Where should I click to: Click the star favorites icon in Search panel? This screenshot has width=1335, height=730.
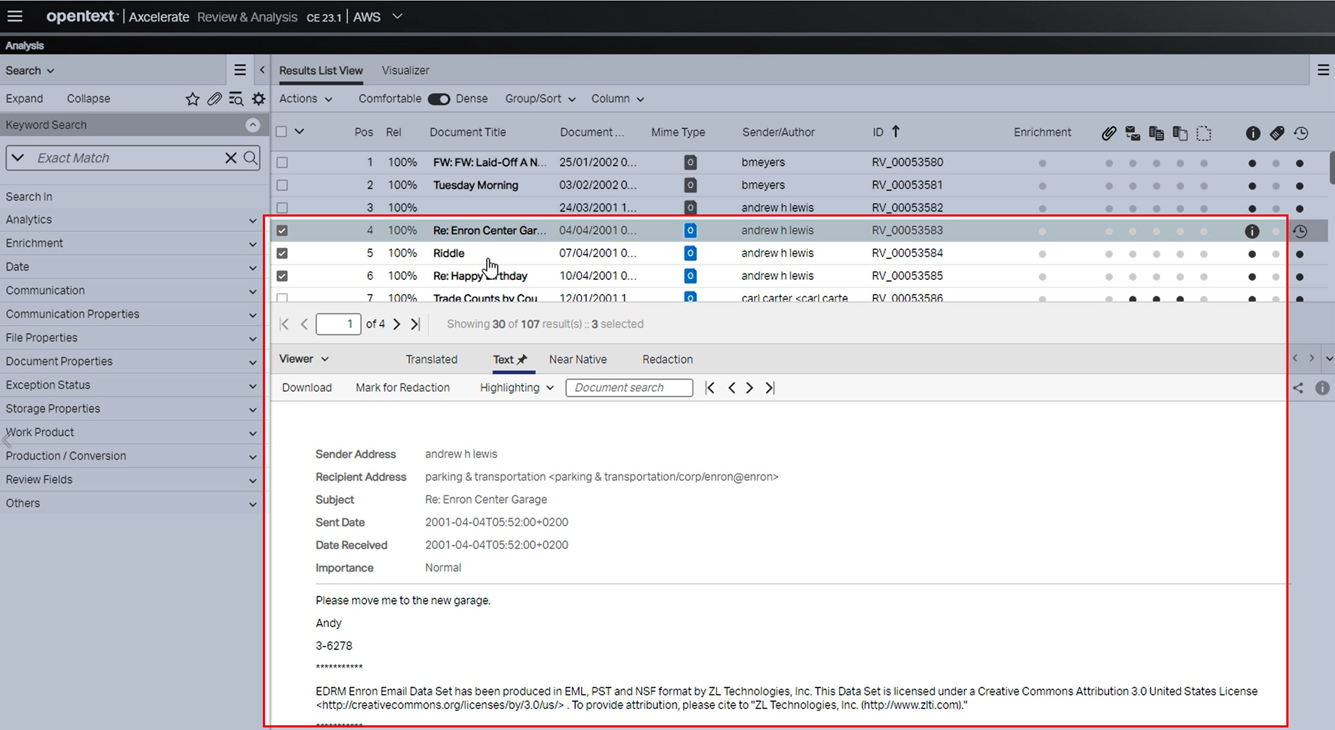(192, 99)
